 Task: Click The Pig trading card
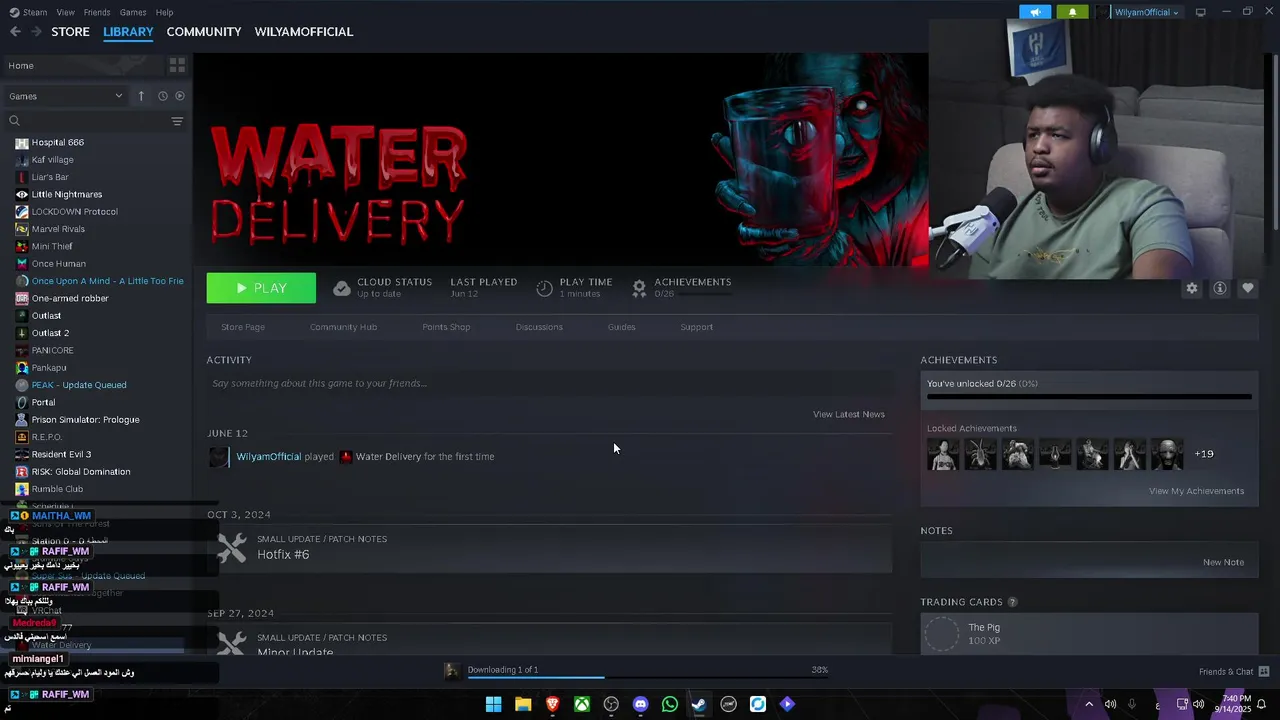coord(1089,634)
